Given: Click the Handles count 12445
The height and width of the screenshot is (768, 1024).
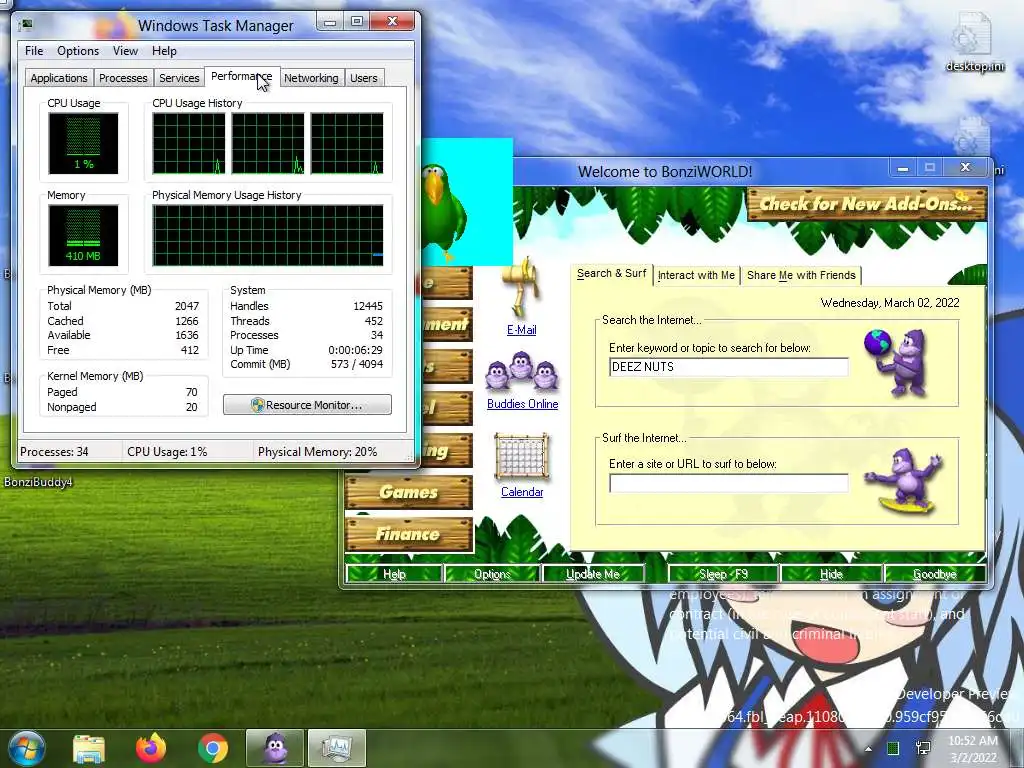Looking at the screenshot, I should click(x=368, y=306).
